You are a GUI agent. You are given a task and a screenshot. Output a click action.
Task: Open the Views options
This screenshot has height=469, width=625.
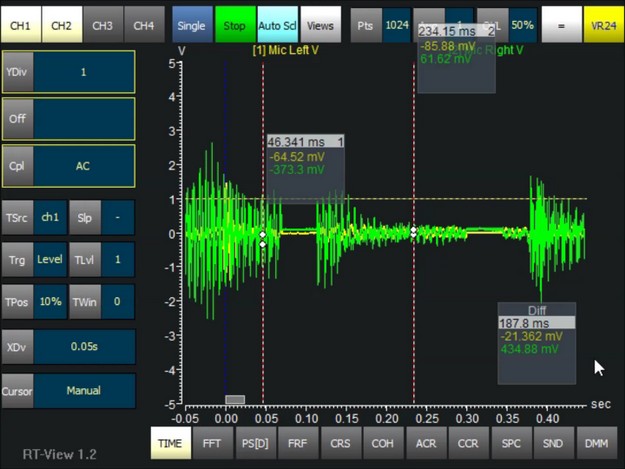318,25
